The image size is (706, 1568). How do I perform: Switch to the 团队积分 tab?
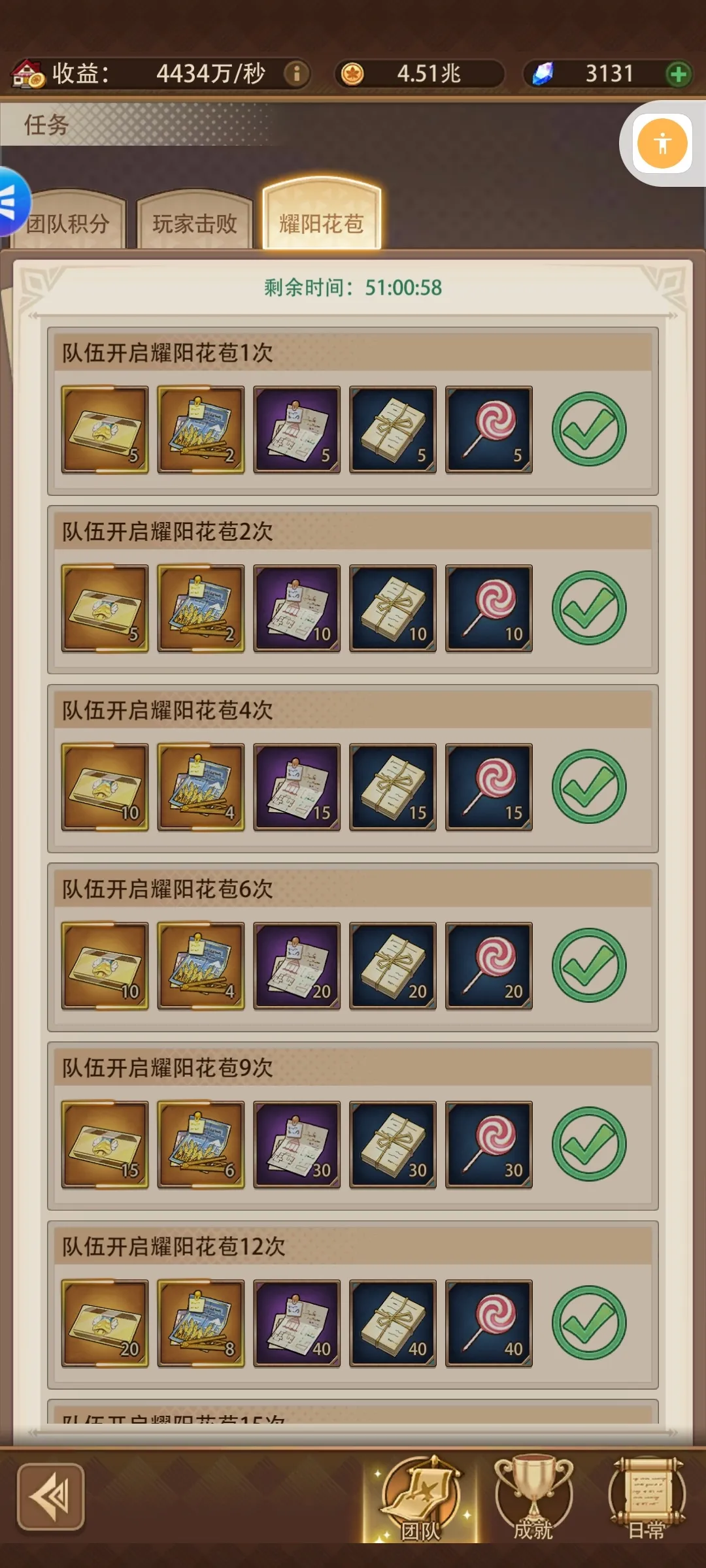68,222
